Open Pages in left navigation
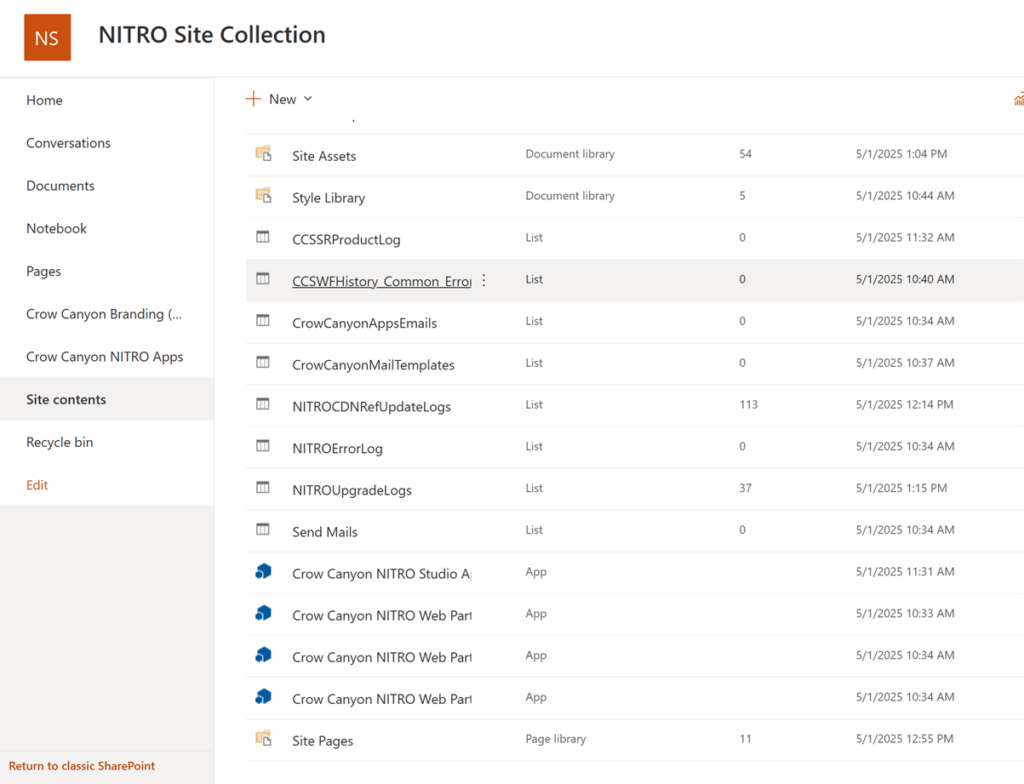 click(44, 271)
